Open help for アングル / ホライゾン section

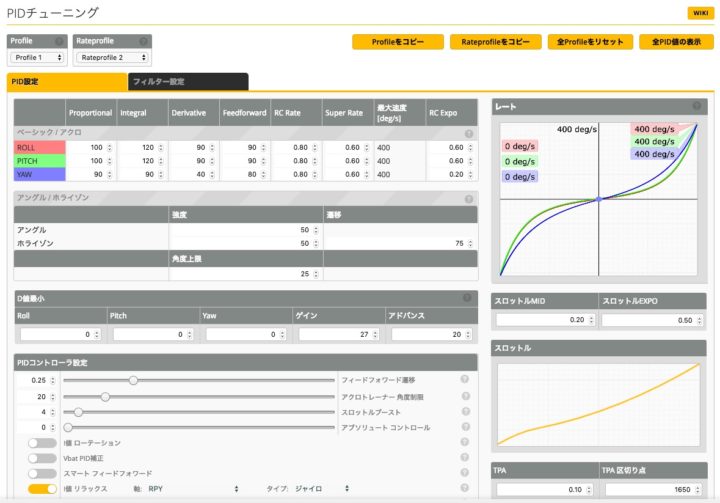(x=468, y=199)
